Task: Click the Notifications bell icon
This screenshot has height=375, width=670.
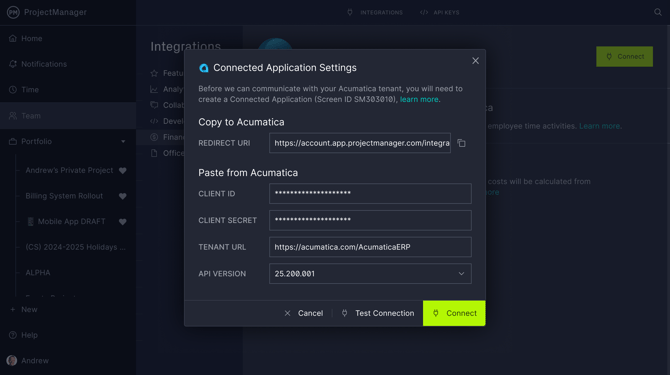Action: tap(13, 64)
